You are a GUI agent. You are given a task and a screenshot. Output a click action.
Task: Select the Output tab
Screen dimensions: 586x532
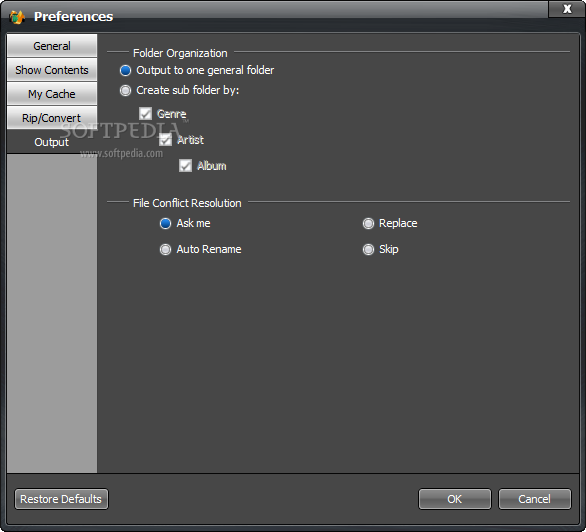click(52, 142)
